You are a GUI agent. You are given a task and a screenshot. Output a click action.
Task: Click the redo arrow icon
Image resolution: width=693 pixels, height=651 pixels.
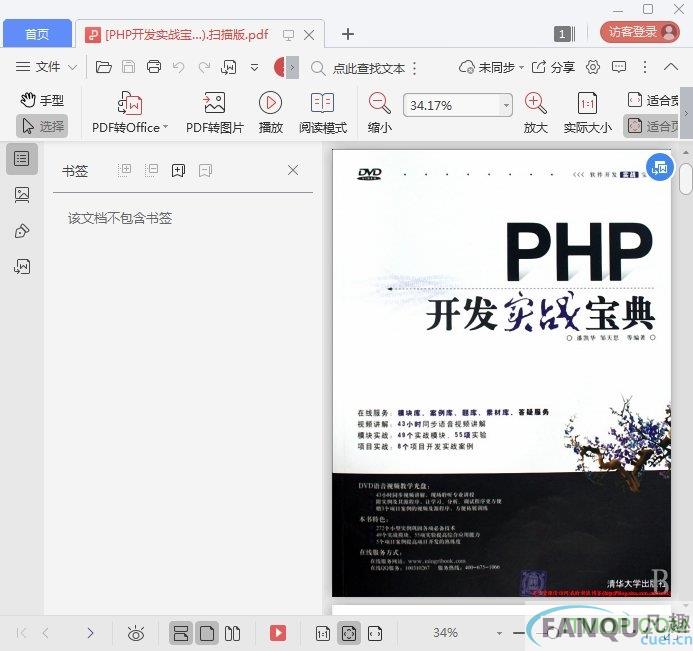(204, 68)
